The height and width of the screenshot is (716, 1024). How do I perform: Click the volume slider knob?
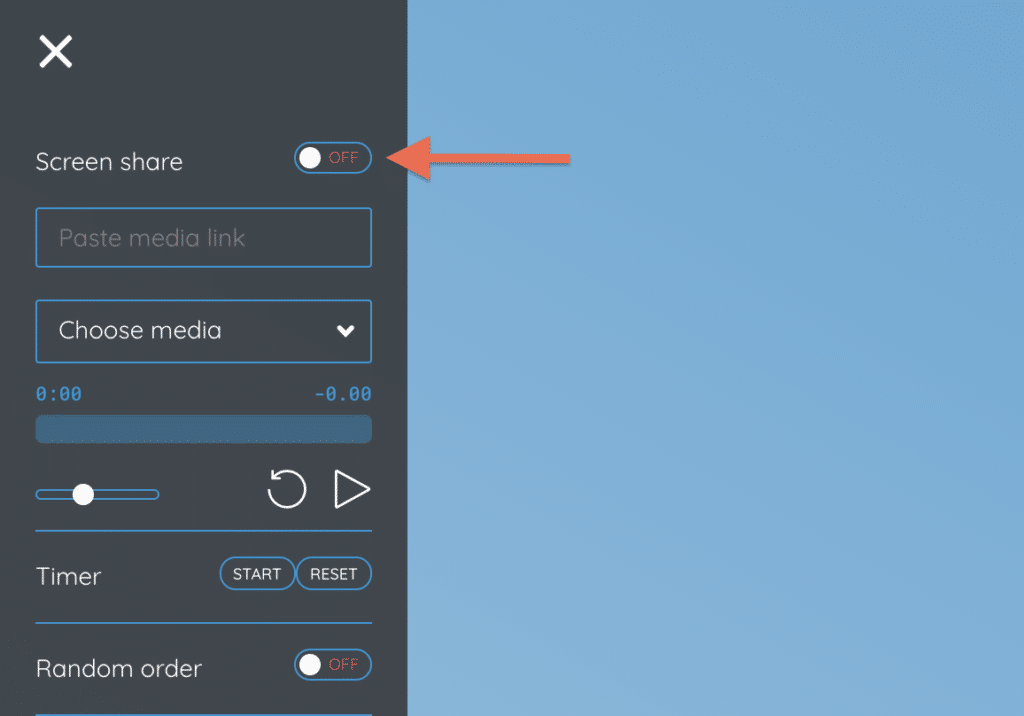pos(83,495)
